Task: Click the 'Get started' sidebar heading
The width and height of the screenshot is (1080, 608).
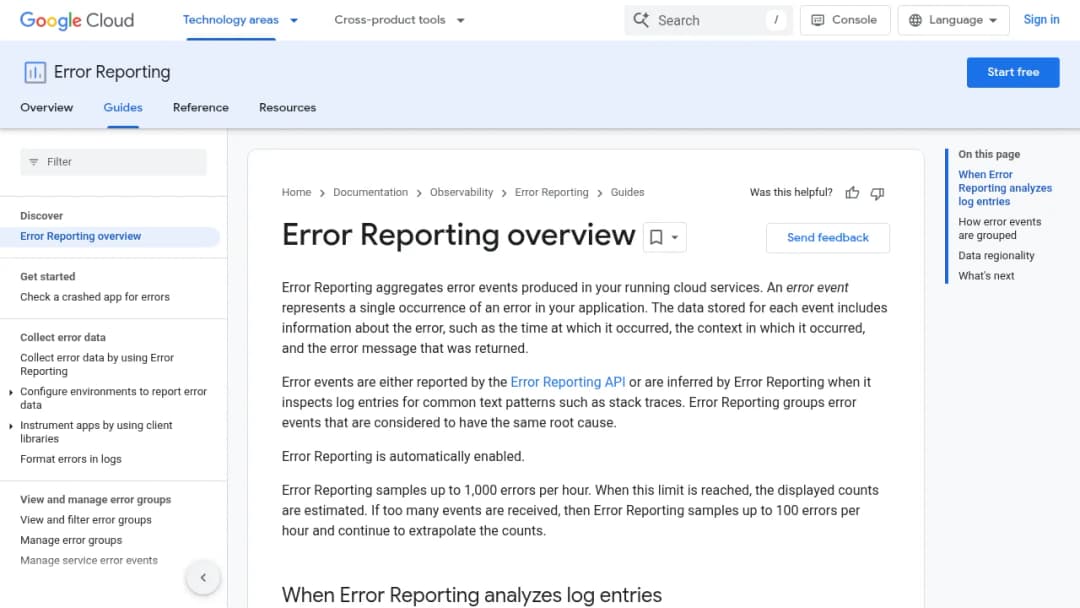Action: click(x=48, y=276)
